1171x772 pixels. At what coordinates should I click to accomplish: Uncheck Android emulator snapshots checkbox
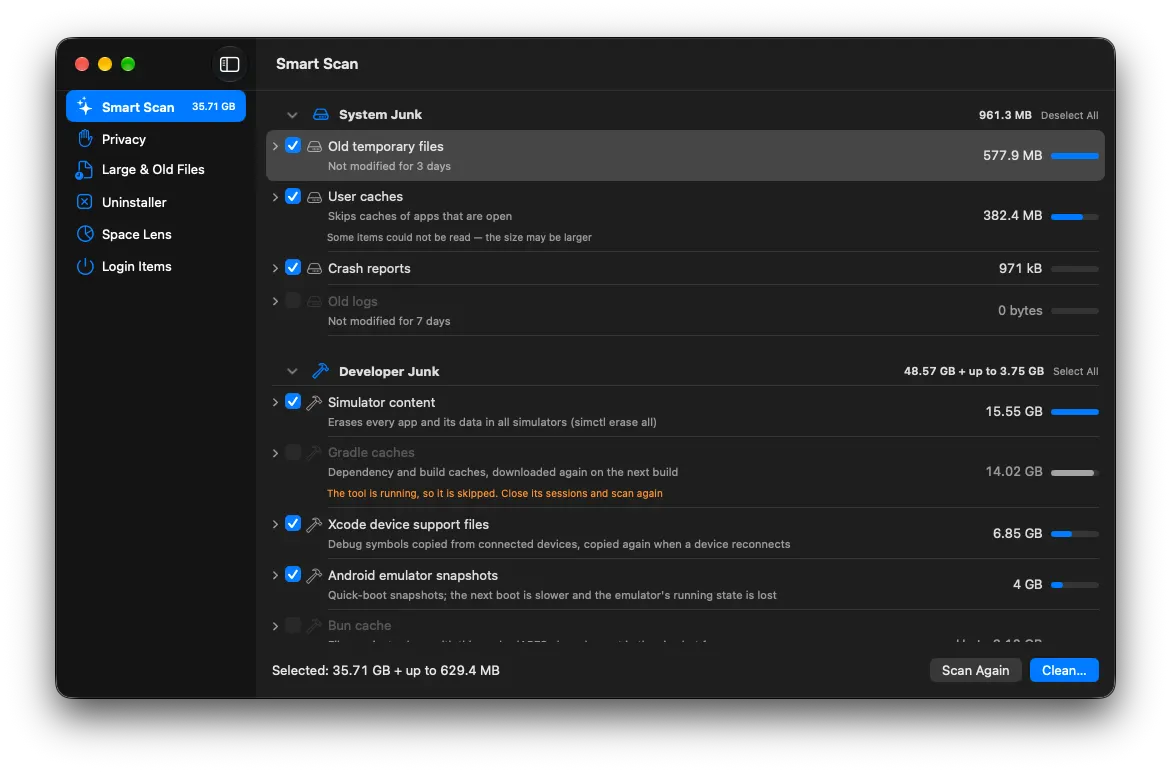click(x=293, y=575)
